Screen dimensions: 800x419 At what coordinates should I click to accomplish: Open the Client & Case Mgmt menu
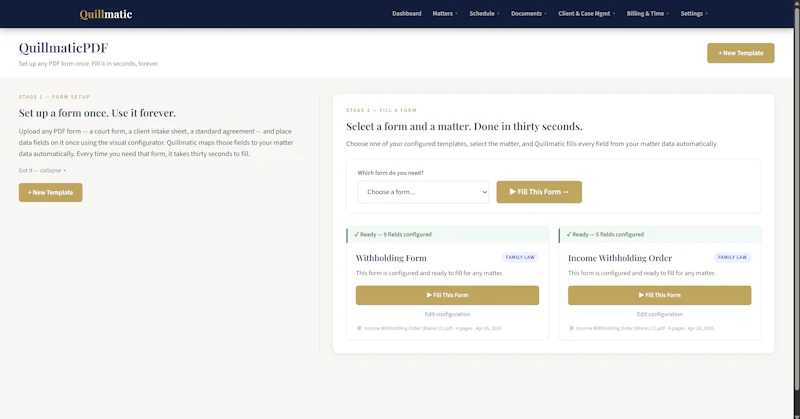587,14
